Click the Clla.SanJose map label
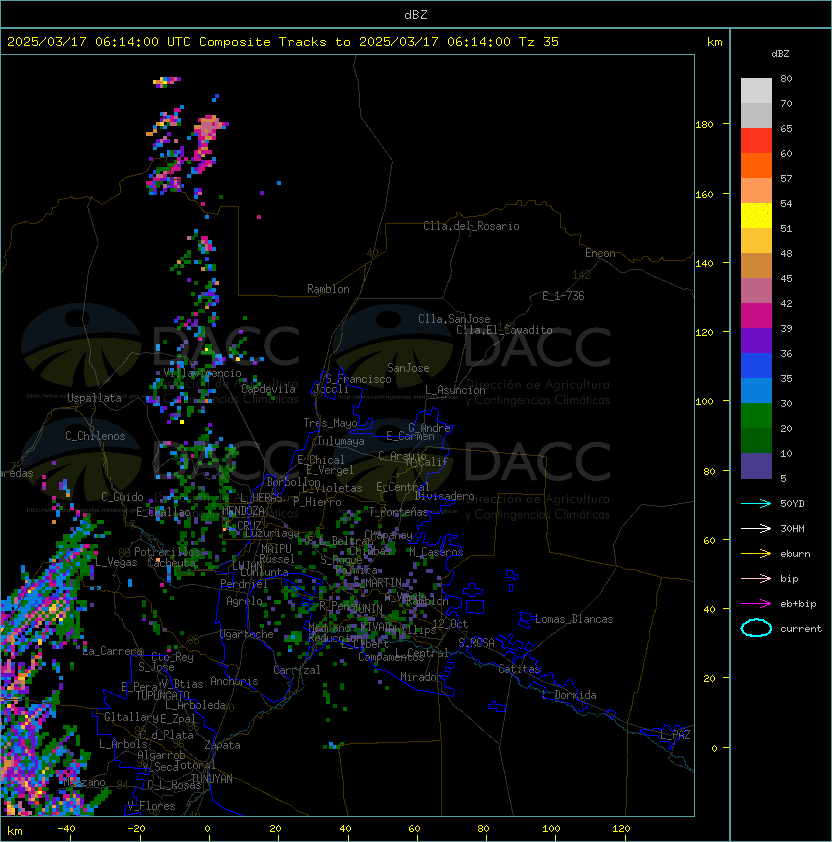 tap(454, 319)
